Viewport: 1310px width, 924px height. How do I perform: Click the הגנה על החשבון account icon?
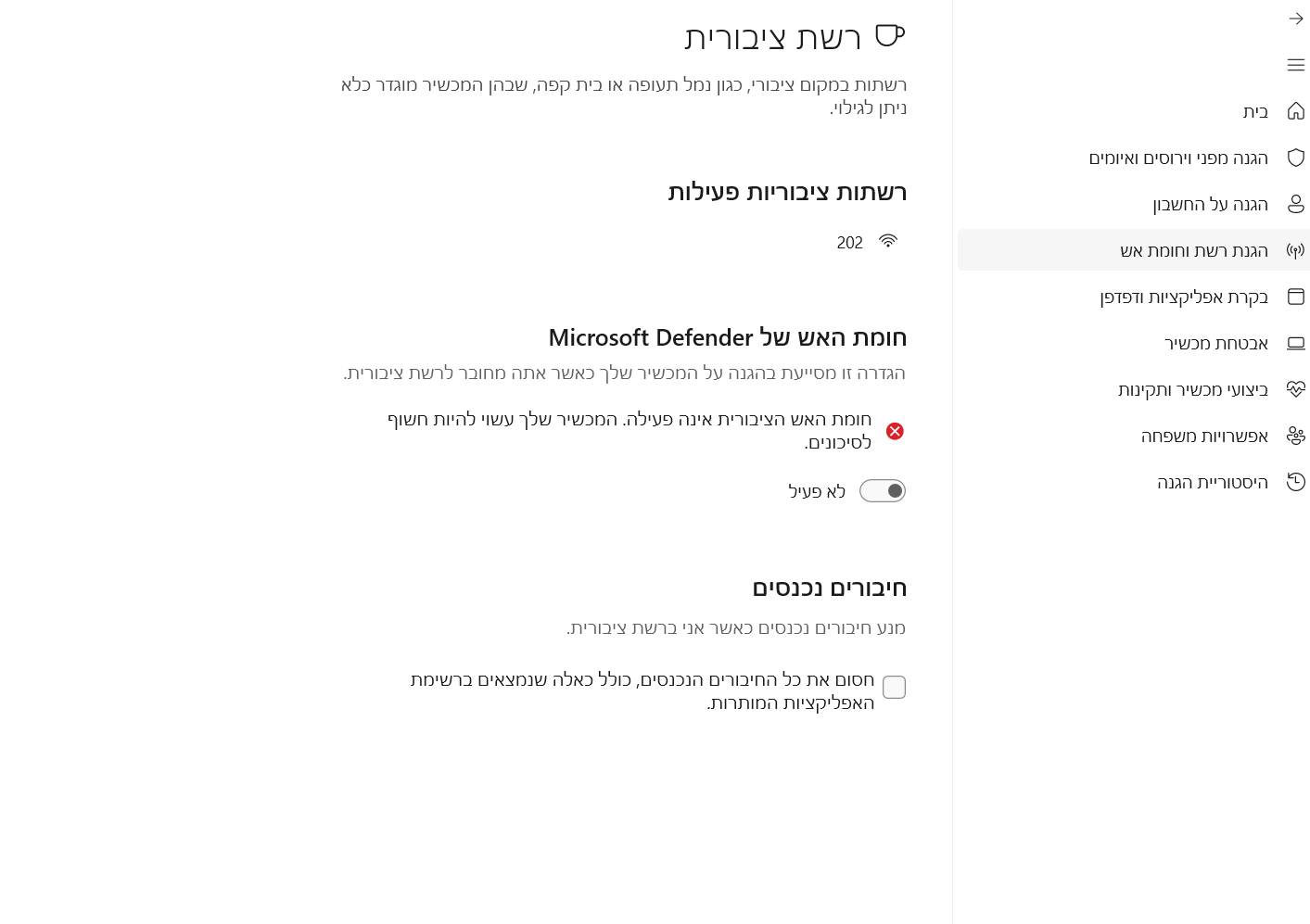[x=1295, y=204]
